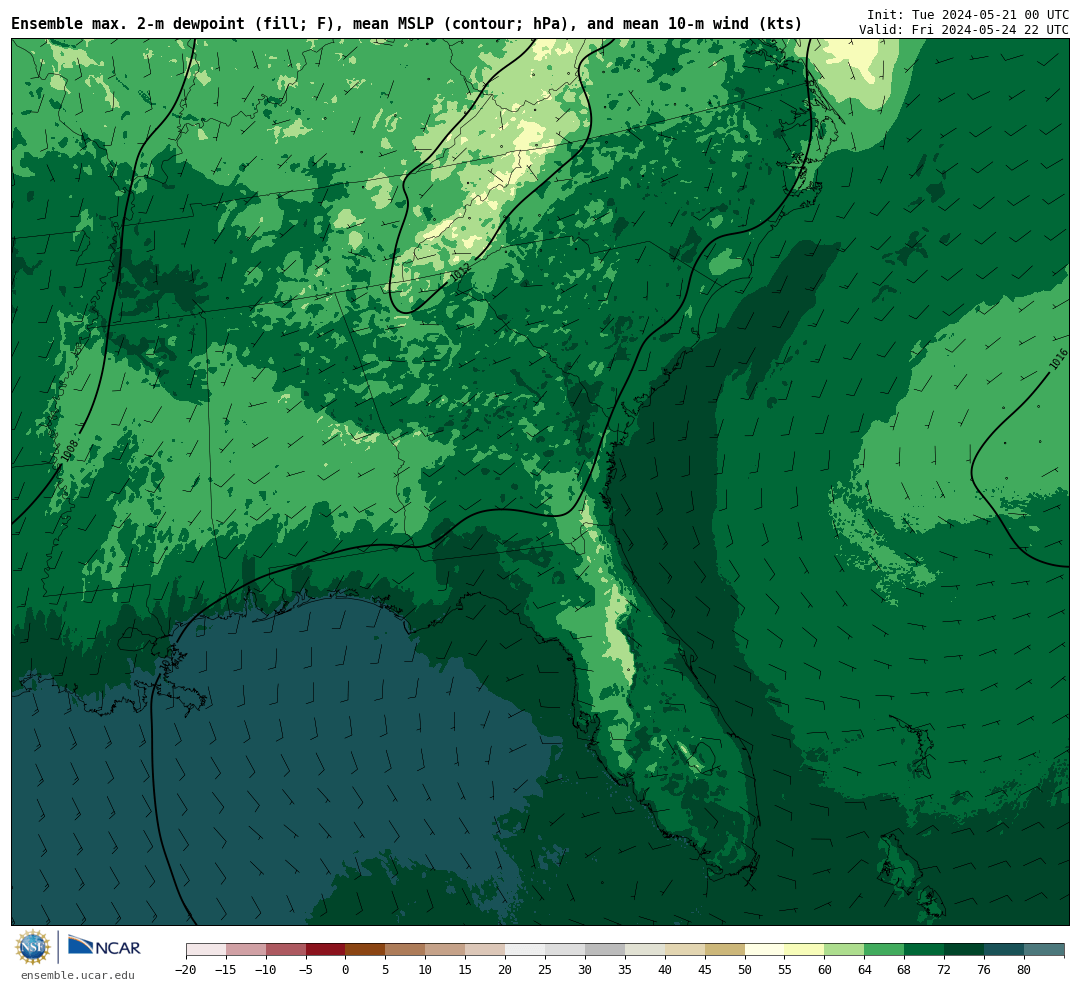Click the 76-80 teal colorbar swatch
The height and width of the screenshot is (988, 1080).
pyautogui.click(x=1004, y=950)
